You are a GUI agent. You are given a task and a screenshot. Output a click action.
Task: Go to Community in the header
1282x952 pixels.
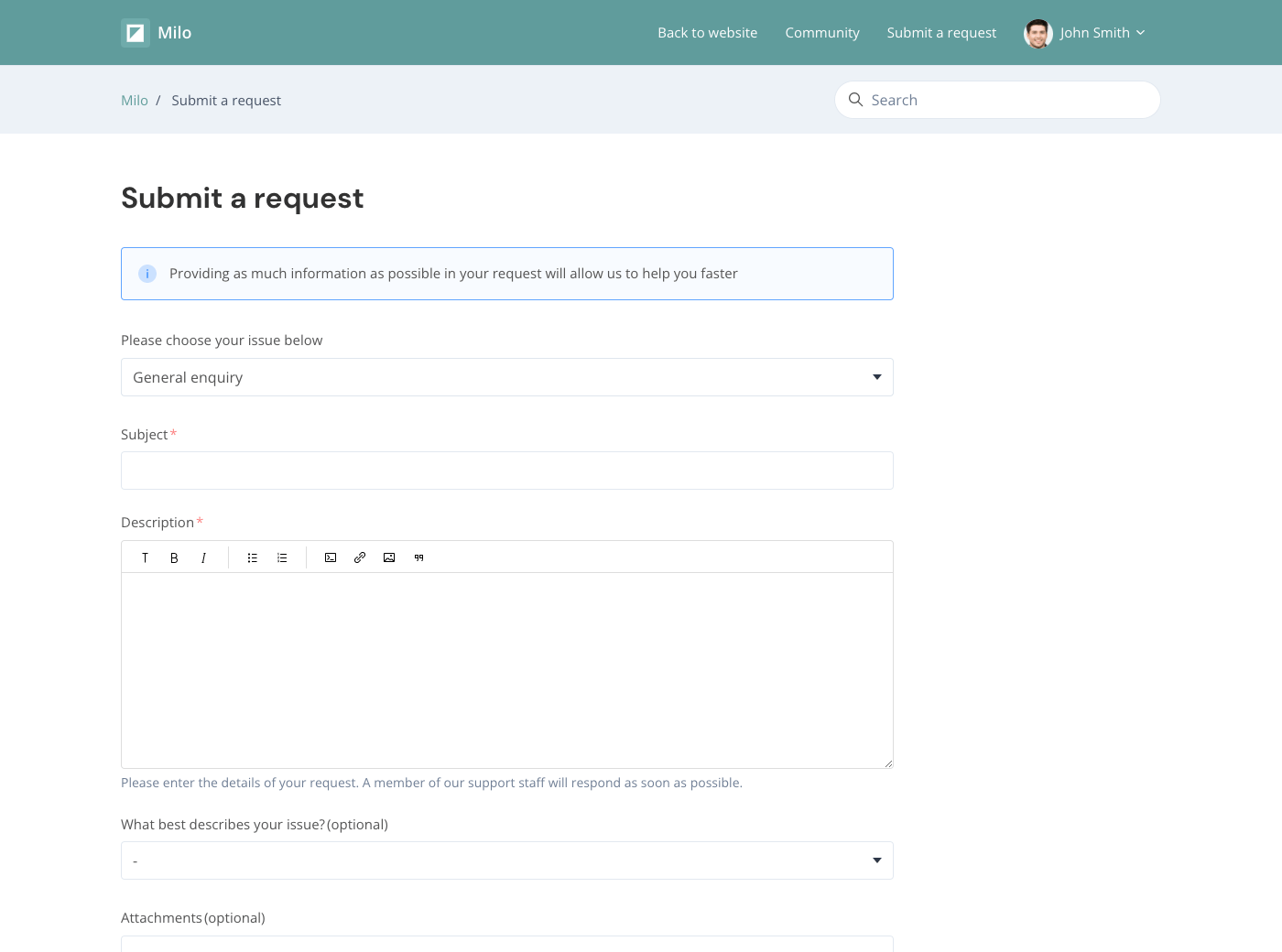(821, 33)
